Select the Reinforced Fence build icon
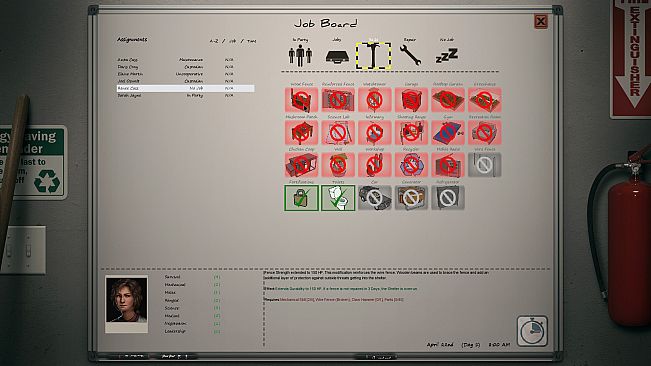The image size is (651, 366). [338, 100]
